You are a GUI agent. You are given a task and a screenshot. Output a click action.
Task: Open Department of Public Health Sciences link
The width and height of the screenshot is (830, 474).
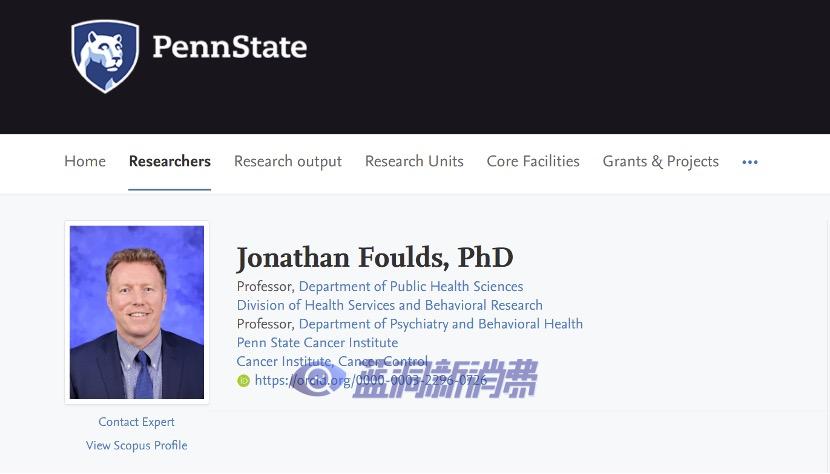[411, 287]
